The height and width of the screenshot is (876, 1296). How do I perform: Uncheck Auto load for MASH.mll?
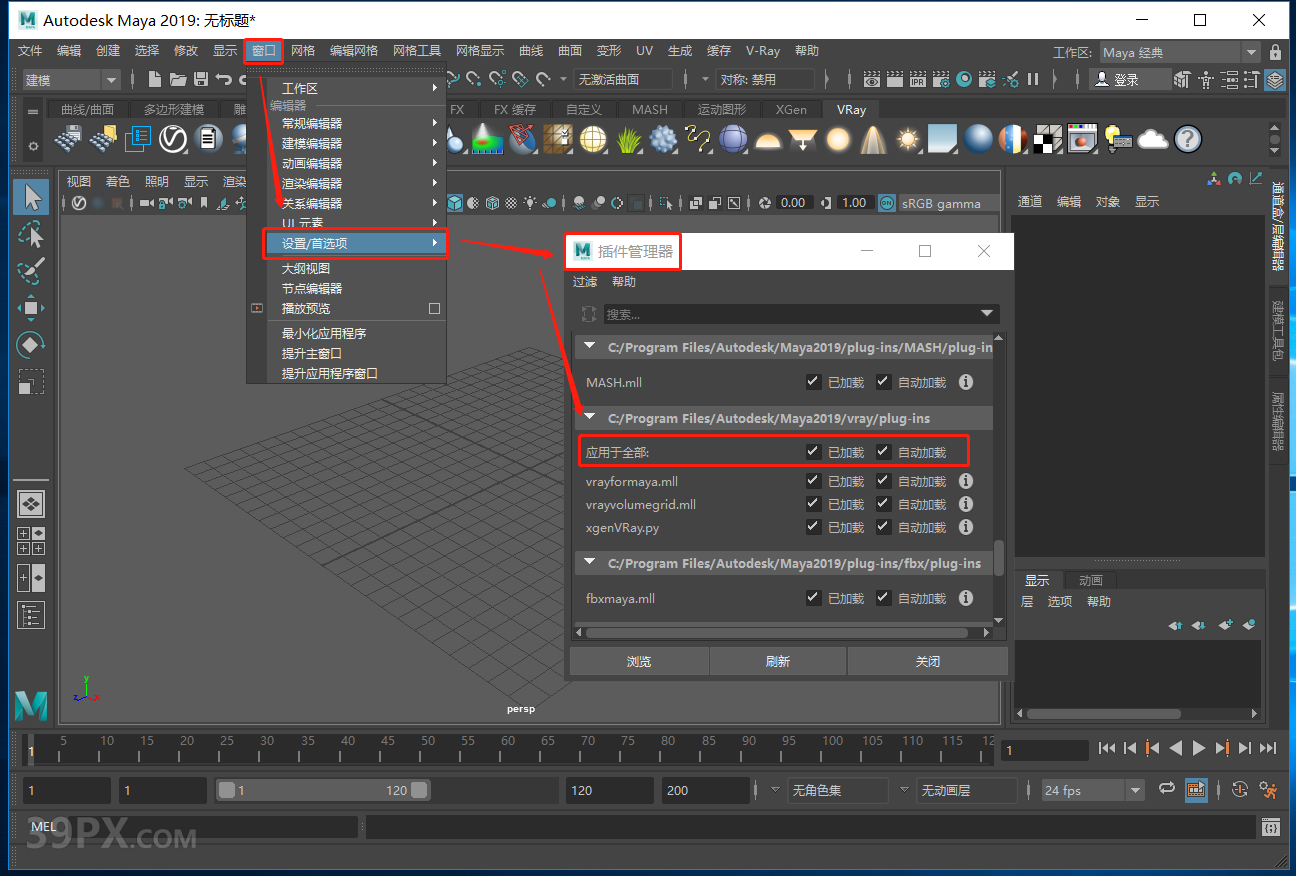883,381
